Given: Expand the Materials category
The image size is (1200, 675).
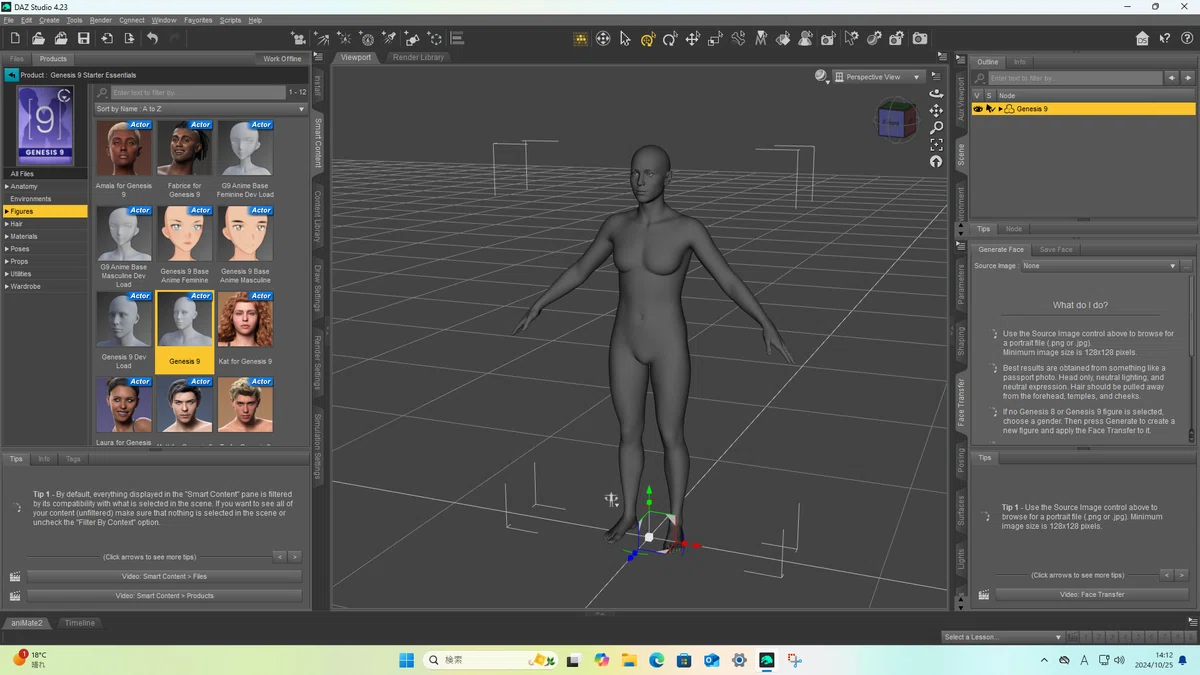Looking at the screenshot, I should pyautogui.click(x=7, y=237).
